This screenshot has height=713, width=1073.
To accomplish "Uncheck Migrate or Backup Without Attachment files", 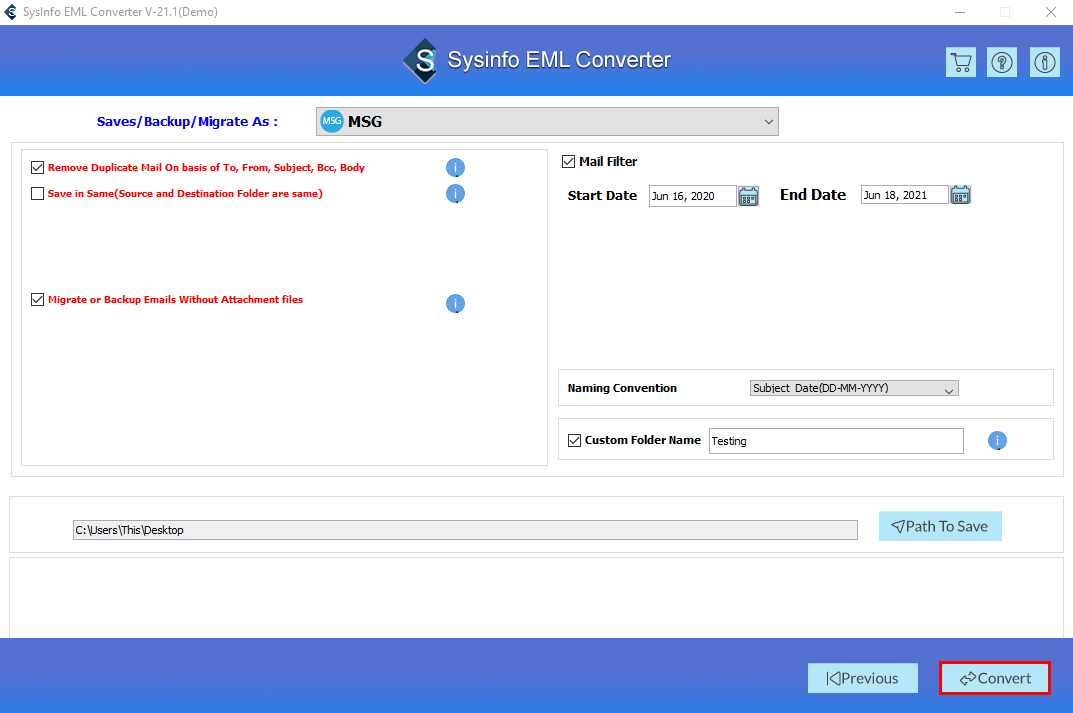I will click(x=37, y=299).
